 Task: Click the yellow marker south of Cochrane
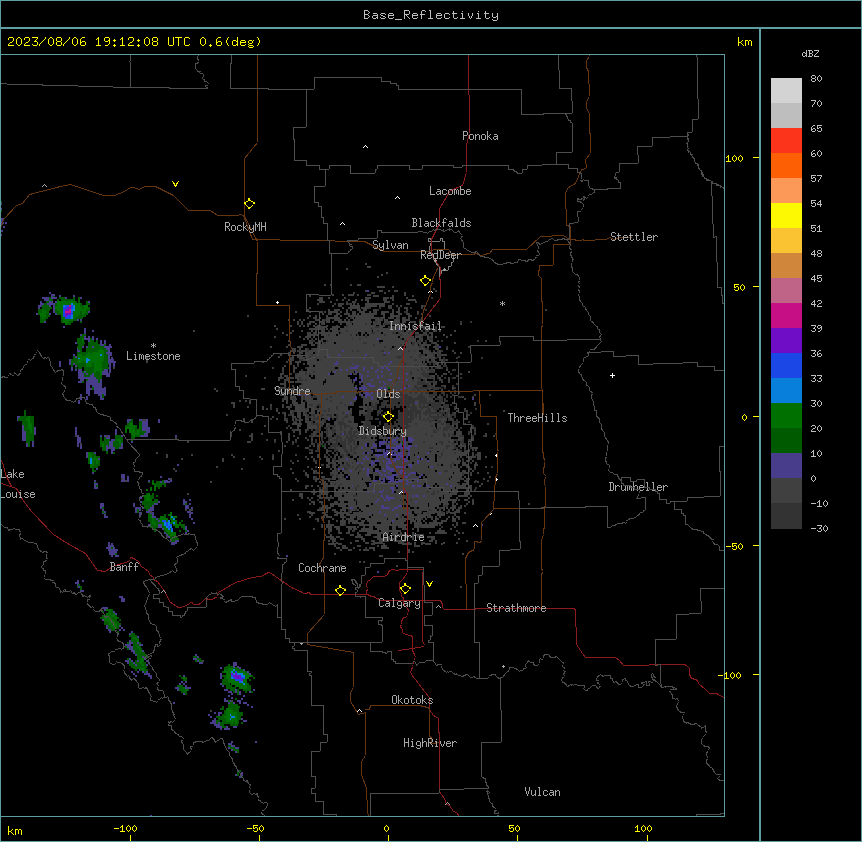point(340,590)
